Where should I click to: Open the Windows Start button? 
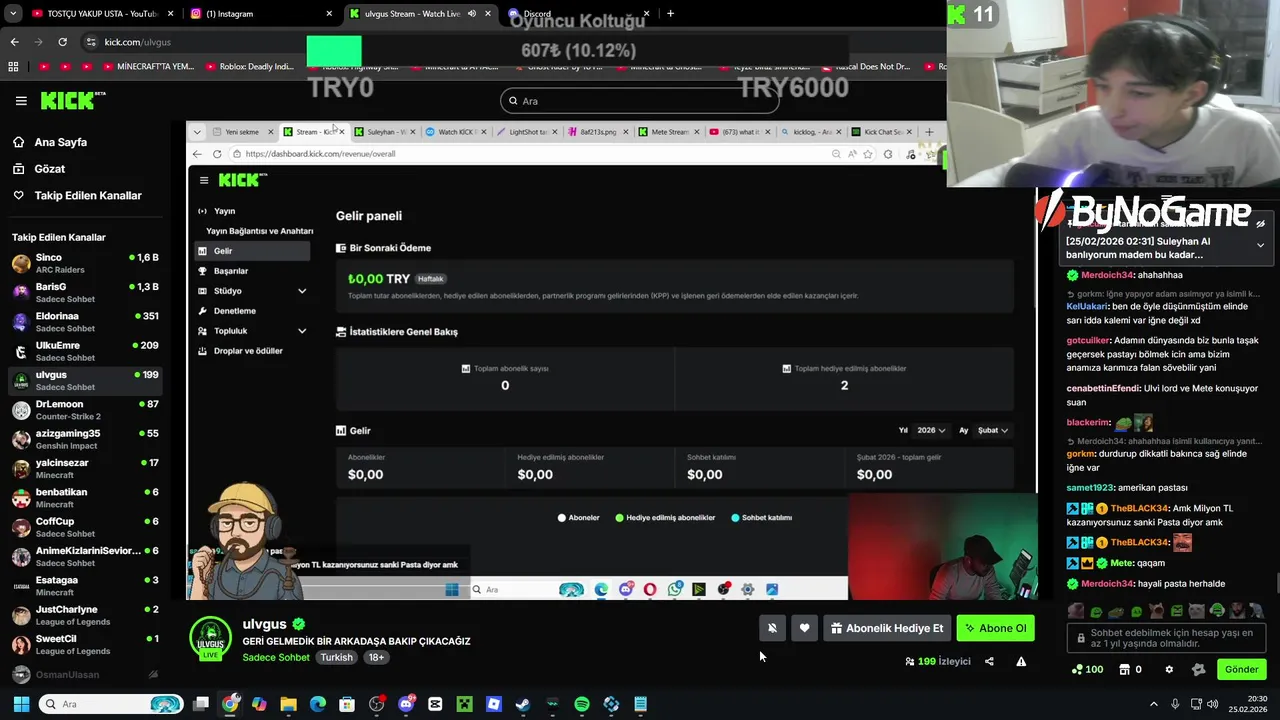tap(21, 704)
